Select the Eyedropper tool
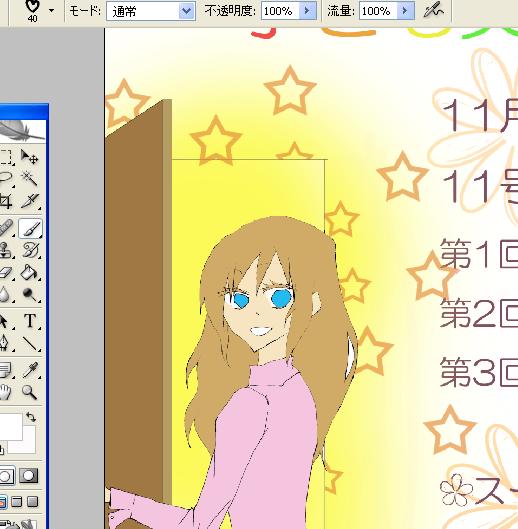Viewport: 518px width, 529px height. [x=30, y=370]
